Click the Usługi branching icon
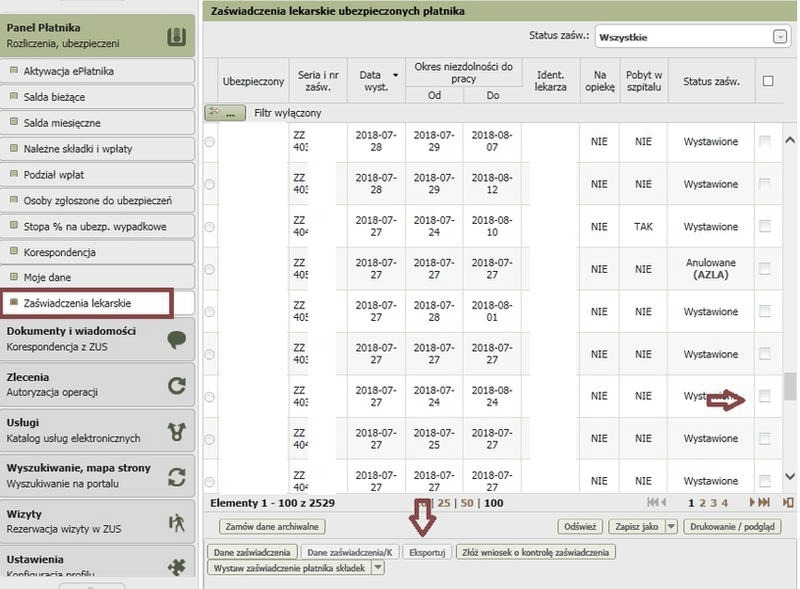The image size is (800, 589). click(177, 431)
